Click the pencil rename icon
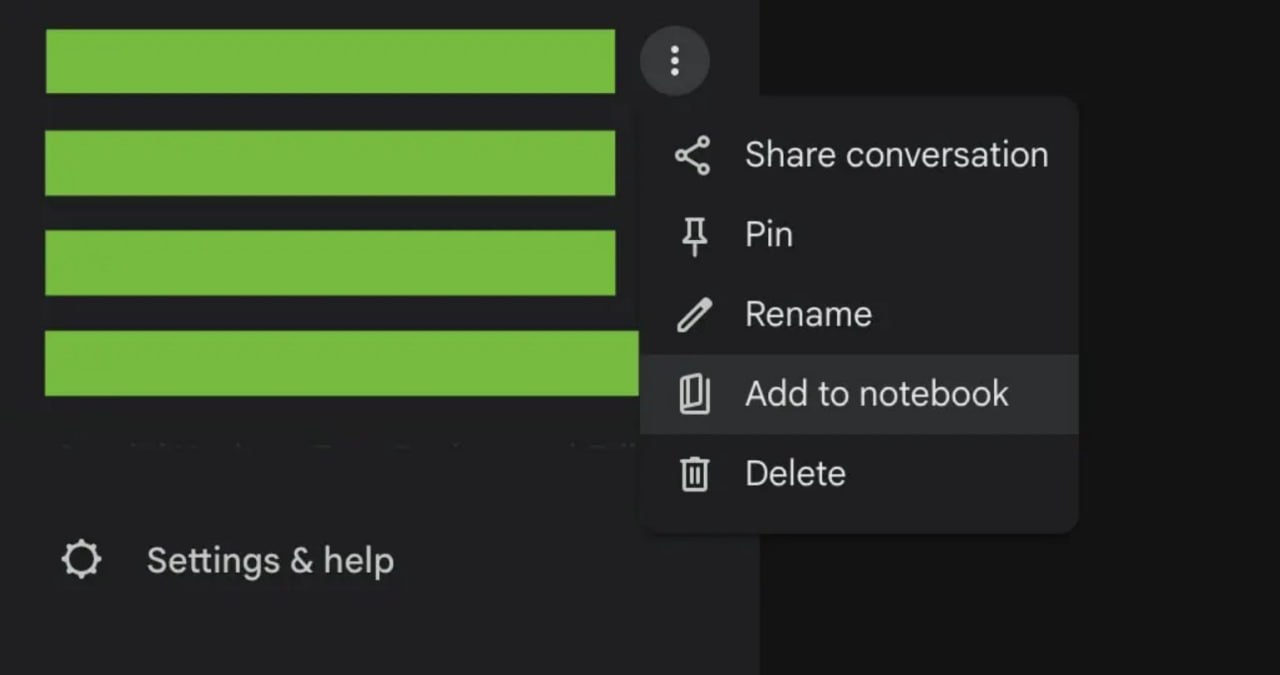The height and width of the screenshot is (675, 1280). [x=694, y=315]
